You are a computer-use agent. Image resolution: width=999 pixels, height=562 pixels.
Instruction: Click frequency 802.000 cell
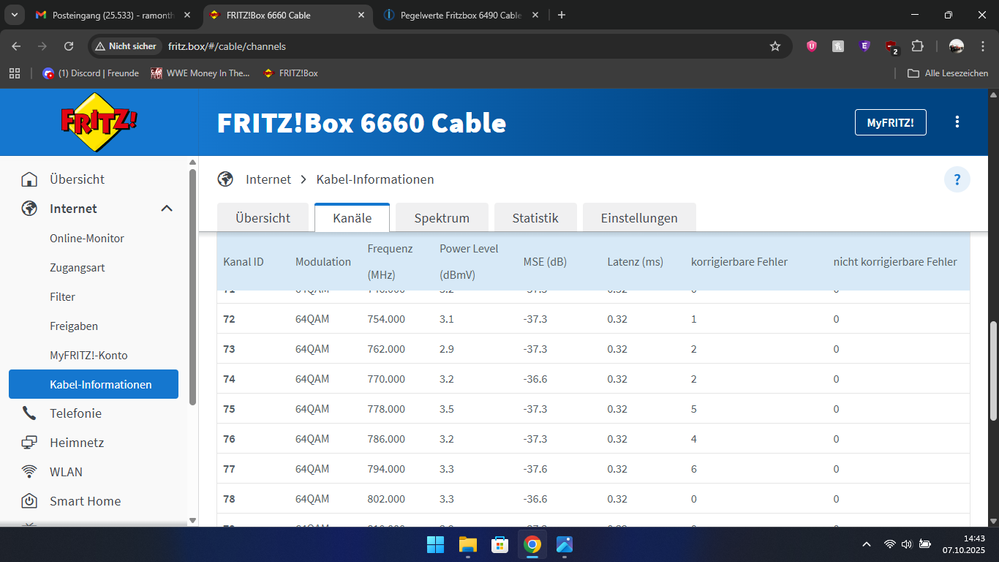coord(386,499)
